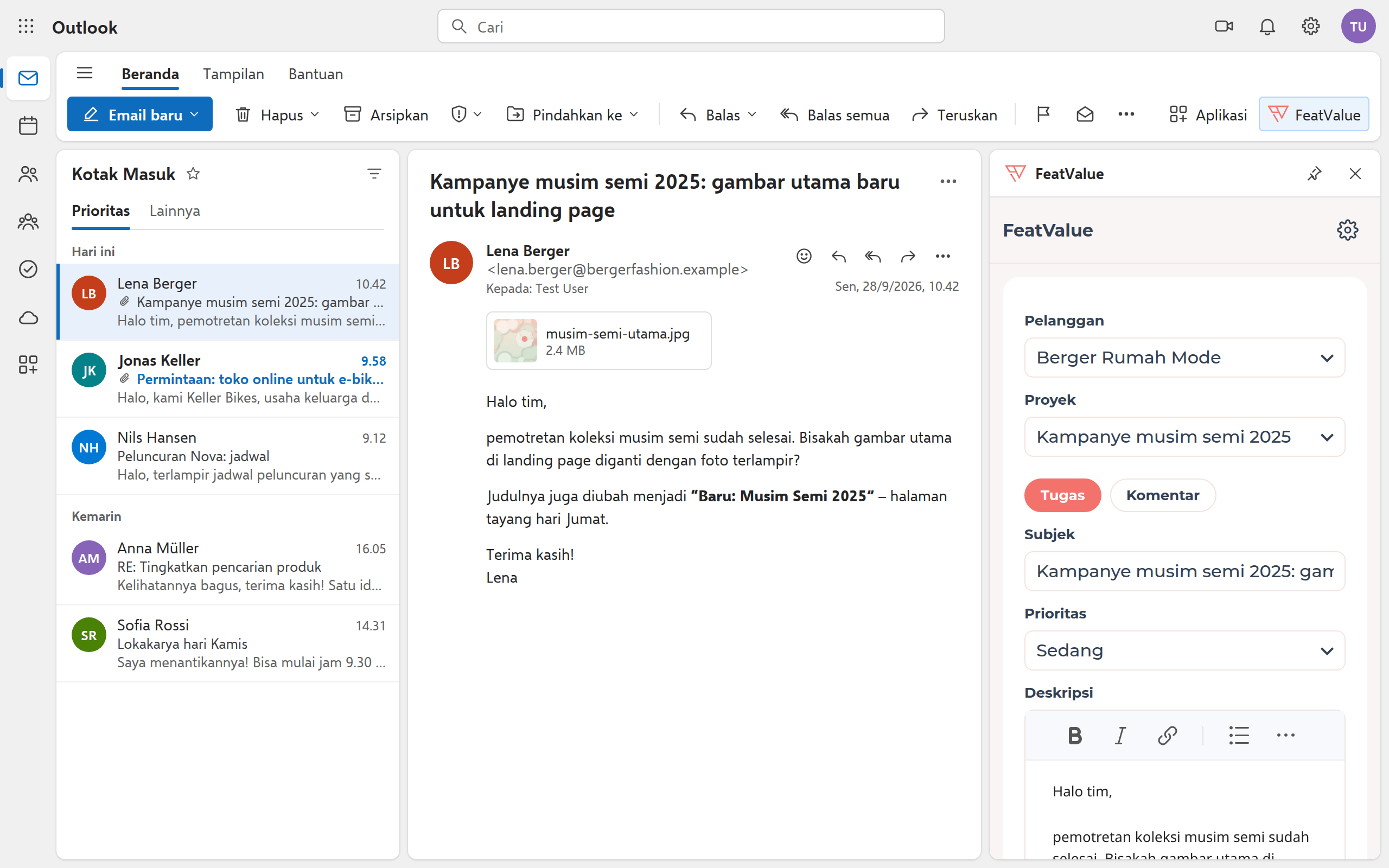The width and height of the screenshot is (1389, 868).
Task: Pin the FeatValue pane
Action: click(x=1314, y=174)
